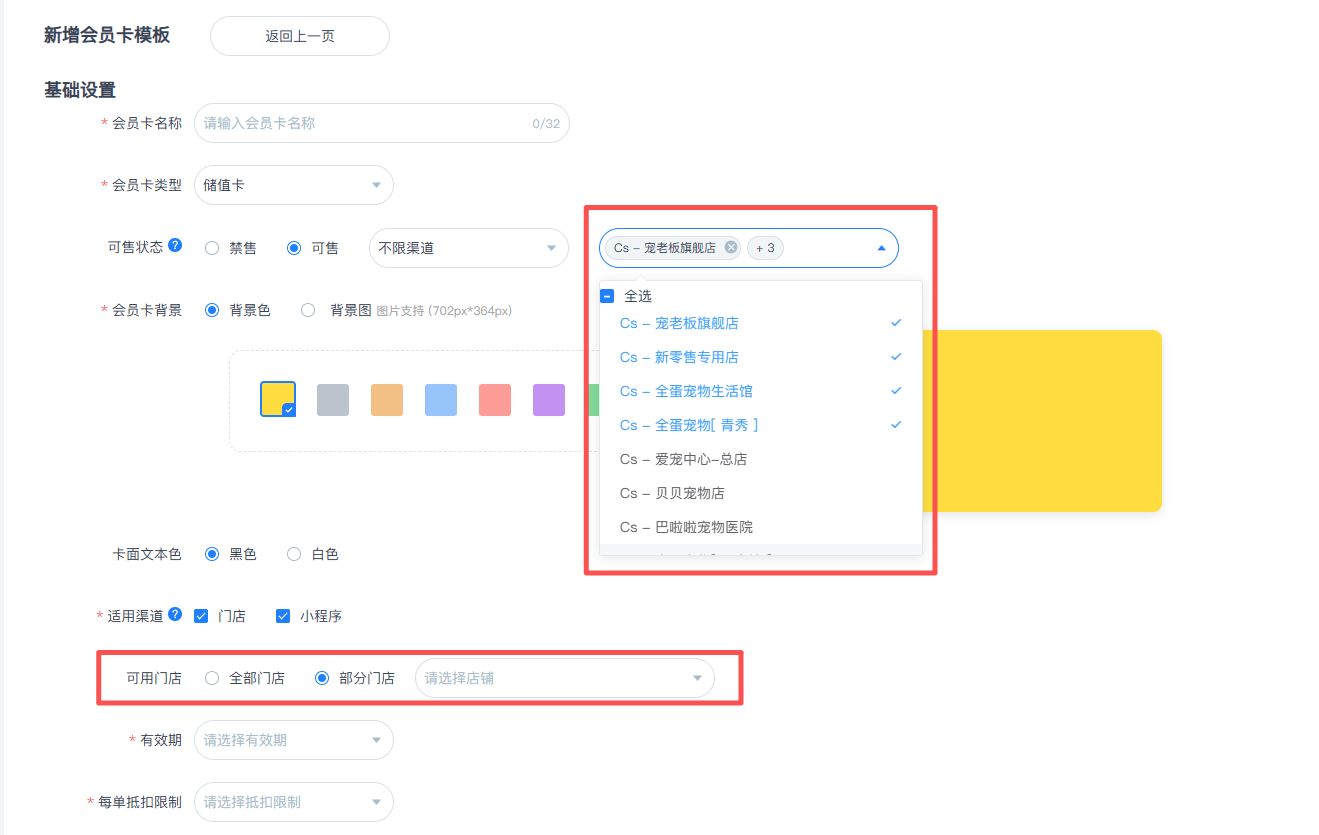Remove the Cs – 宠老板旗舰店 tag
1319x835 pixels.
click(731, 248)
